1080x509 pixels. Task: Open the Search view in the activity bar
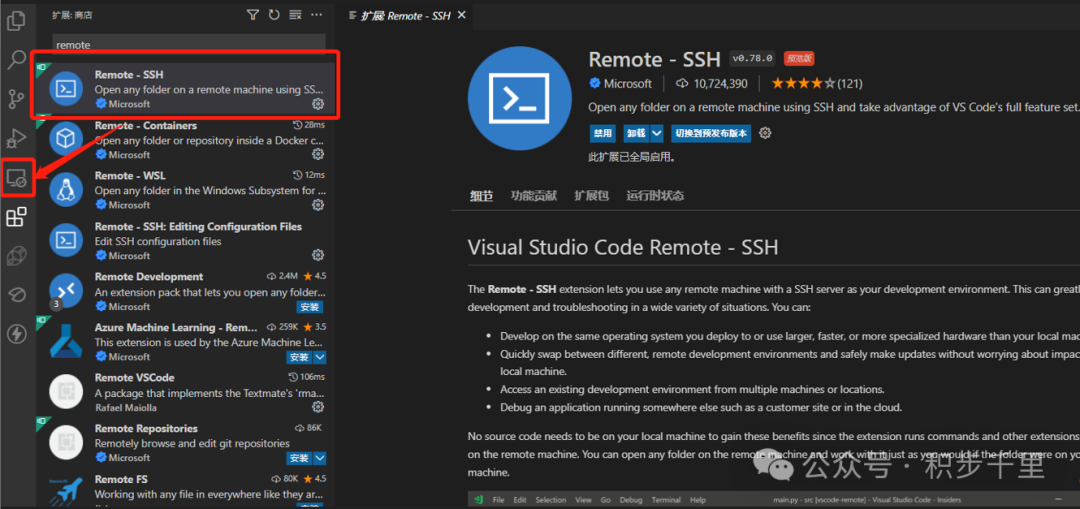click(16, 60)
